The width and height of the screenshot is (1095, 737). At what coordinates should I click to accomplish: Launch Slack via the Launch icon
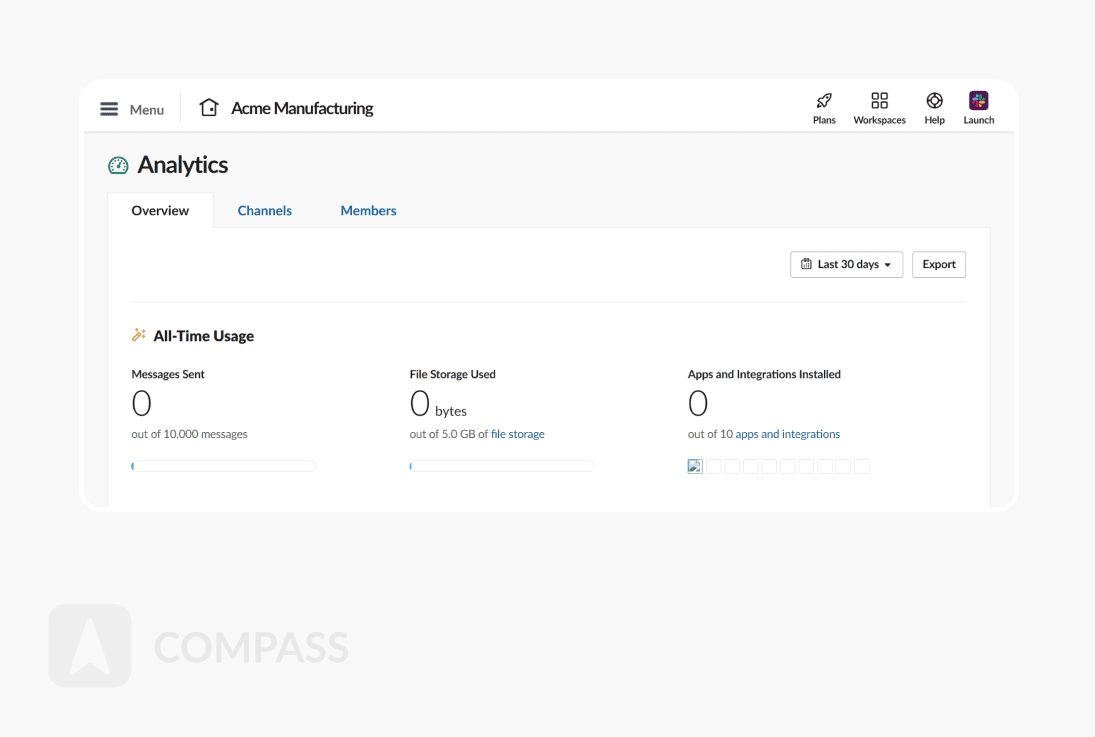[978, 101]
